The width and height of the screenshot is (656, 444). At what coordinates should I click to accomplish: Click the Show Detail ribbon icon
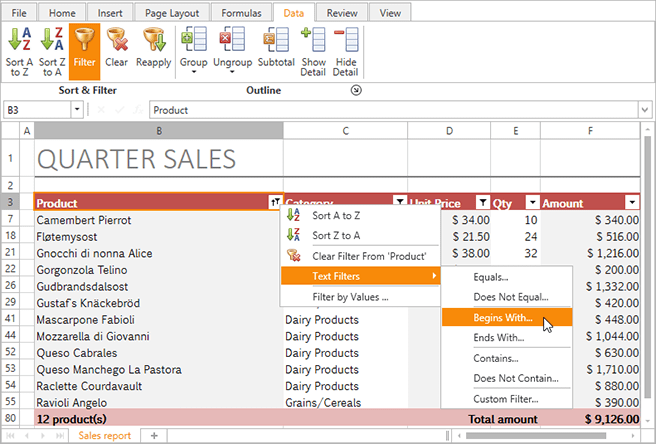tap(313, 52)
